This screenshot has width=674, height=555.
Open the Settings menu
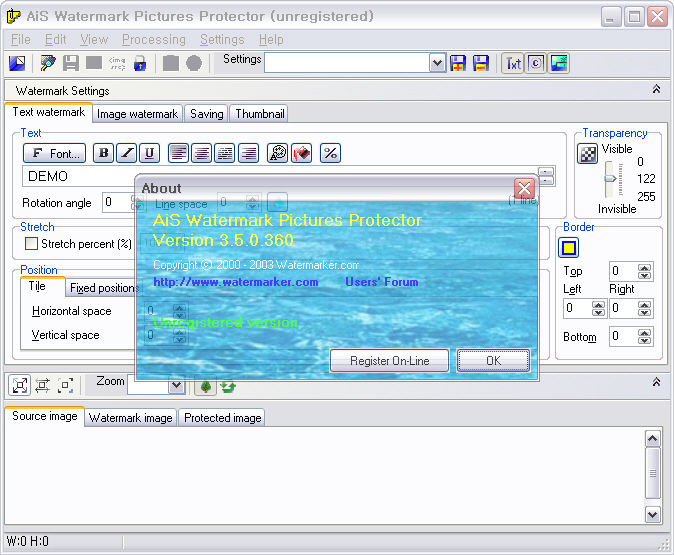pyautogui.click(x=222, y=40)
